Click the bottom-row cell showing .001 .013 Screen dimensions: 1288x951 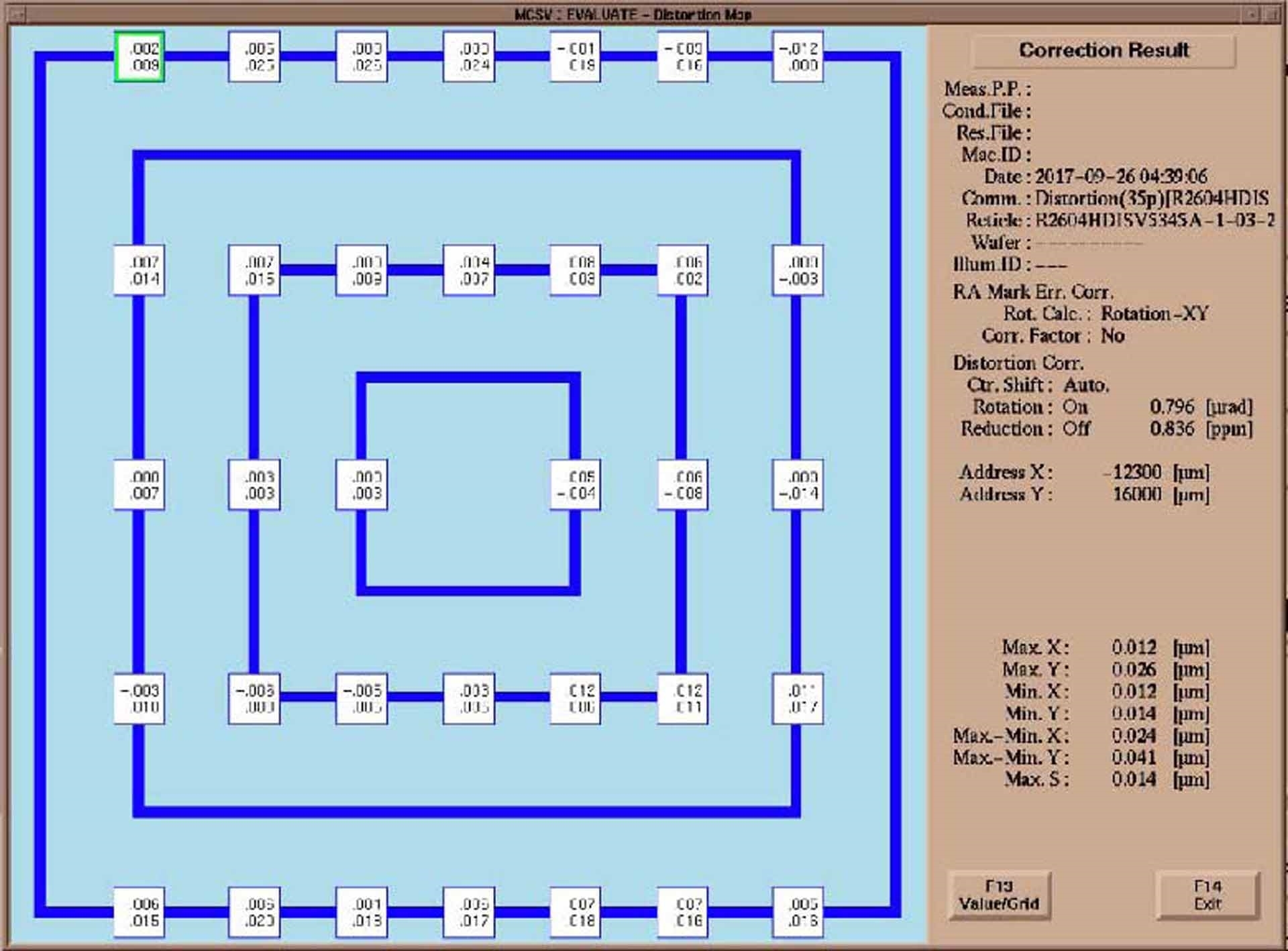(x=362, y=913)
